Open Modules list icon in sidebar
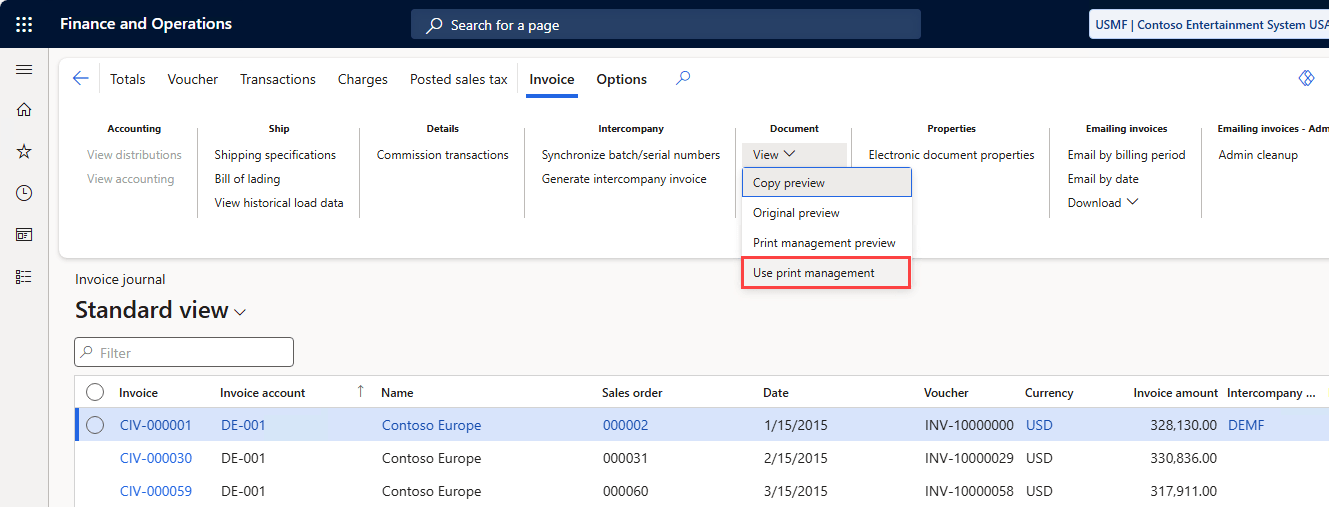 coord(24,277)
